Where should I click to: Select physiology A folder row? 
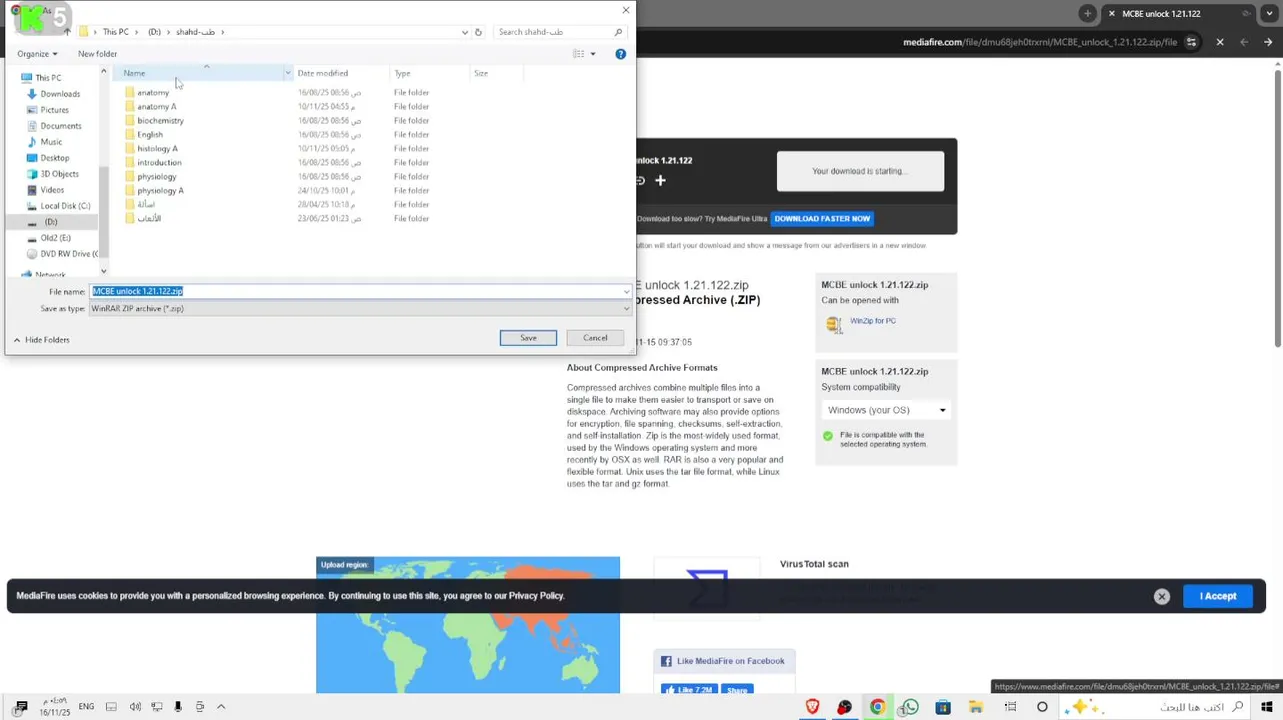coord(160,190)
